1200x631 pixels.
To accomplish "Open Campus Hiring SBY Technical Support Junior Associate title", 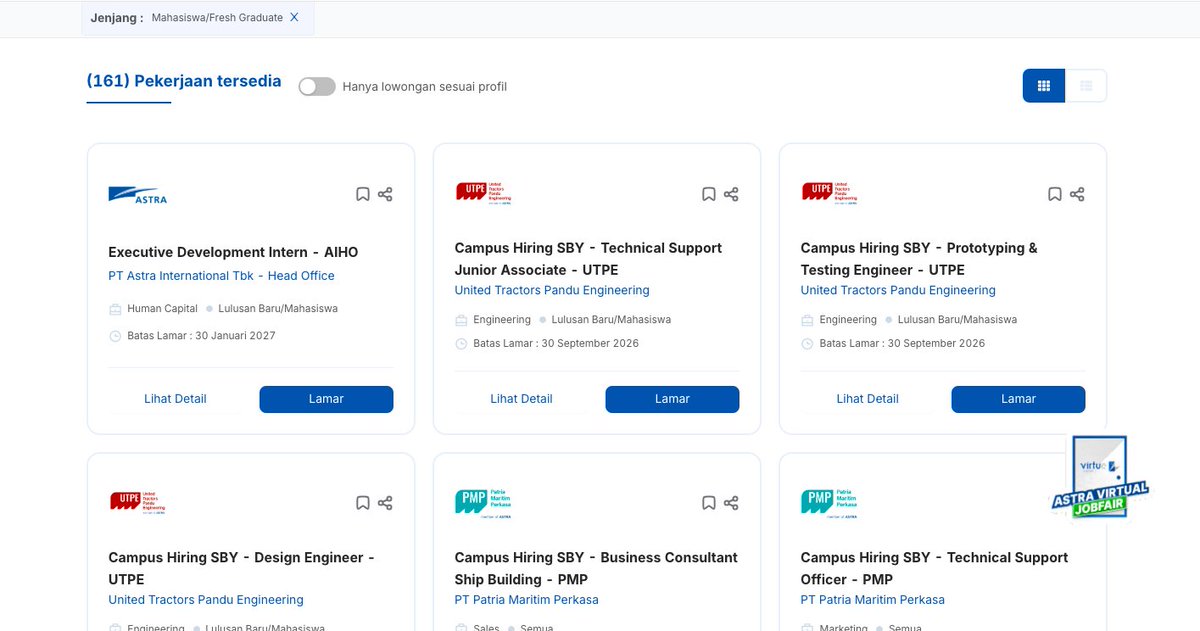I will pos(588,259).
